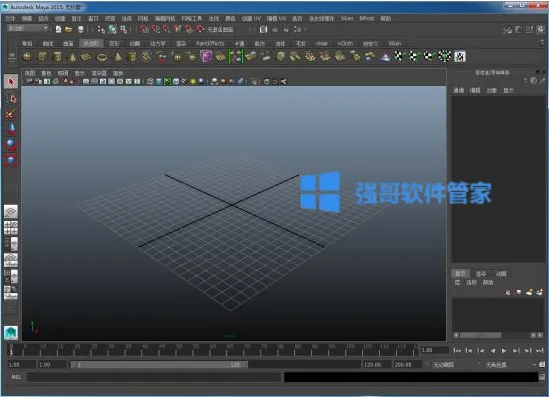Image resolution: width=549 pixels, height=397 pixels.
Task: Click the Maya logo icon below layouts
Action: pyautogui.click(x=11, y=333)
